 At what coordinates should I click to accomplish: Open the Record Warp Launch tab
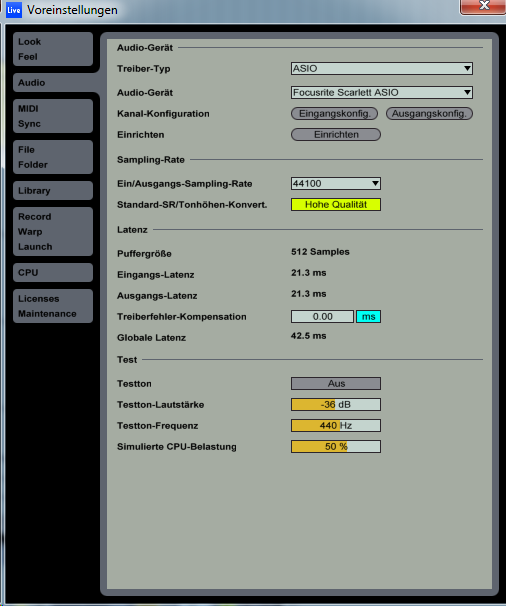point(53,232)
